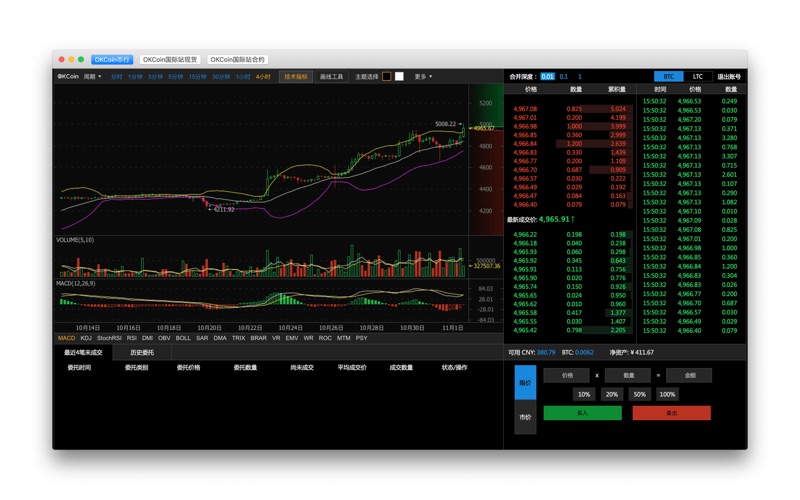This screenshot has height=500, width=800.
Task: Select the BOLL indicator
Action: point(183,338)
